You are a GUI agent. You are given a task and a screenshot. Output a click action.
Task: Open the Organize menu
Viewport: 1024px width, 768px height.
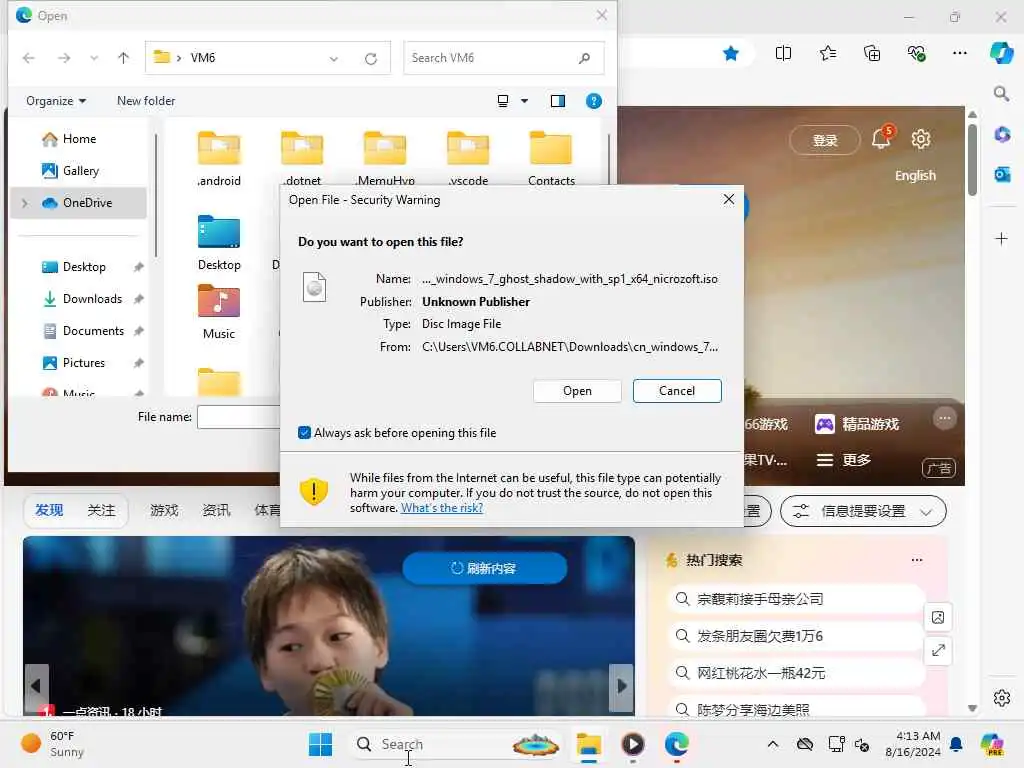(56, 101)
